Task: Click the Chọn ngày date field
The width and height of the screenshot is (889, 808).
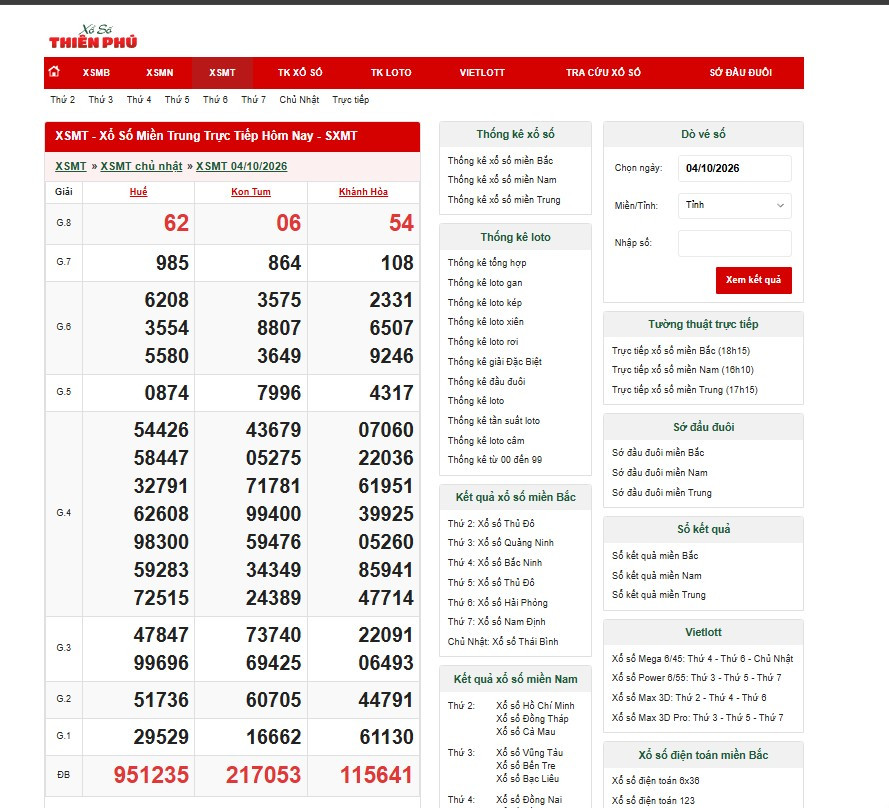Action: coord(734,168)
